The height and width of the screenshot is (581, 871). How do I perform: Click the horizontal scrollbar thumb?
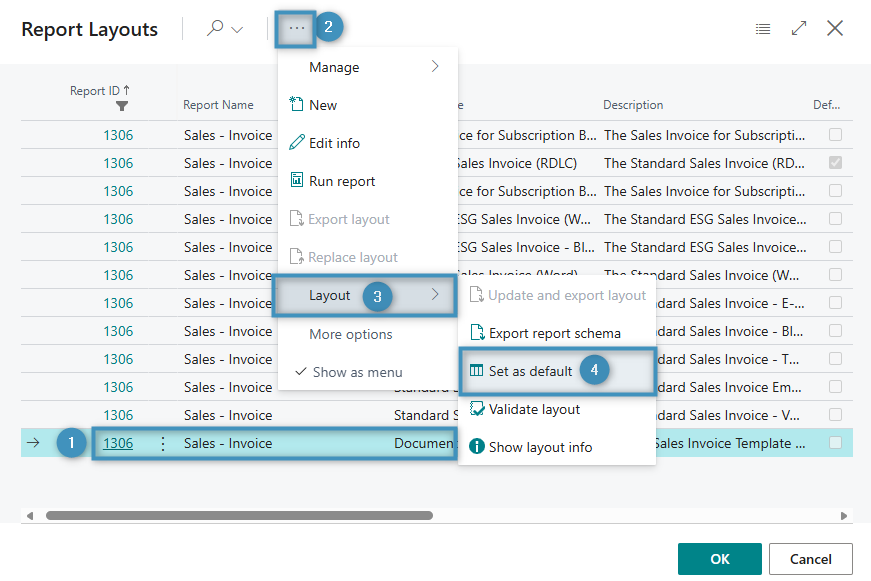[239, 515]
